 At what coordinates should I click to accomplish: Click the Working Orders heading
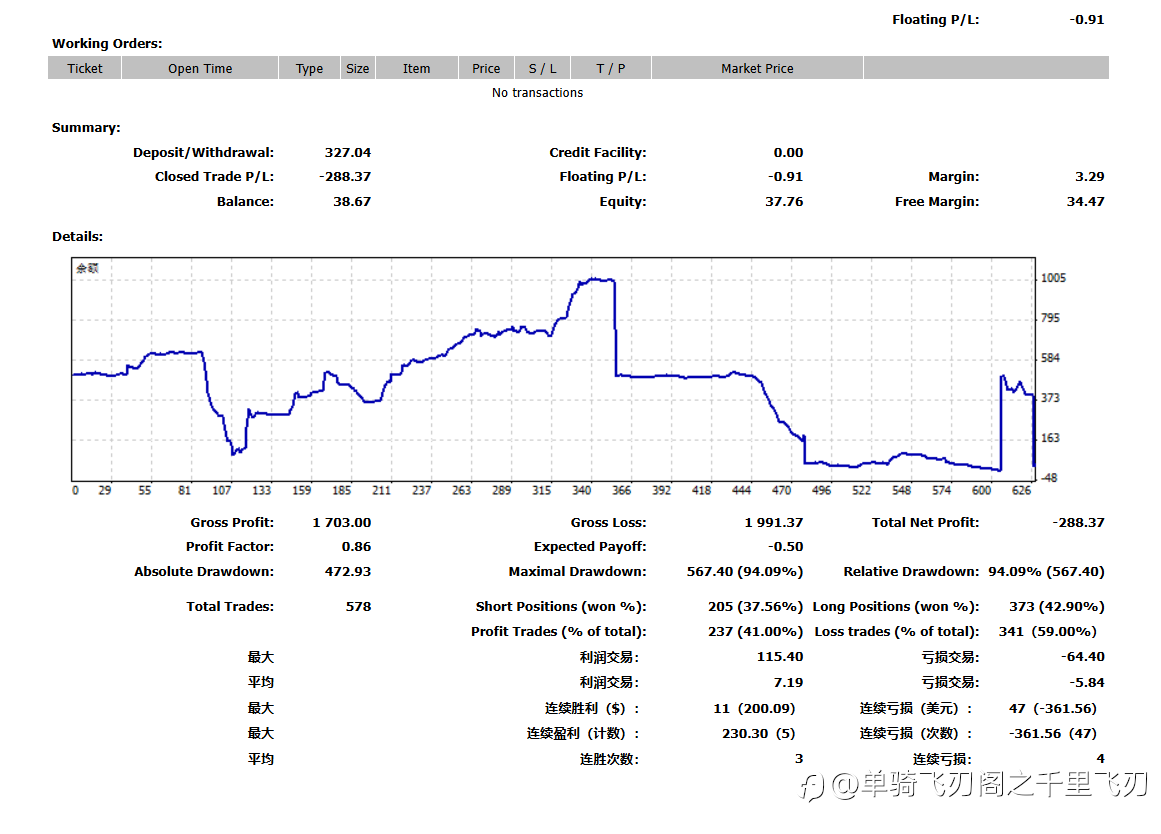tap(107, 44)
